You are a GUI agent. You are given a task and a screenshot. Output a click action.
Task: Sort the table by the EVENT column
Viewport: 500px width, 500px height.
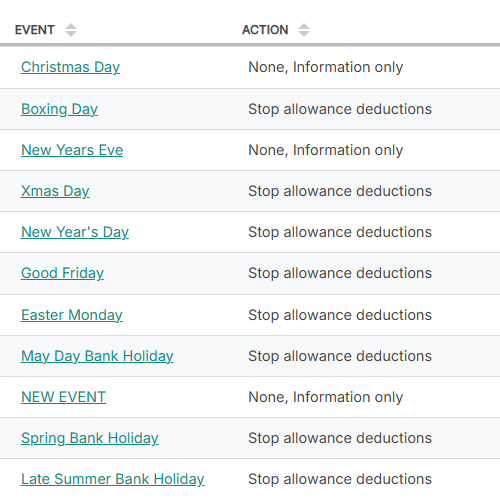[71, 30]
